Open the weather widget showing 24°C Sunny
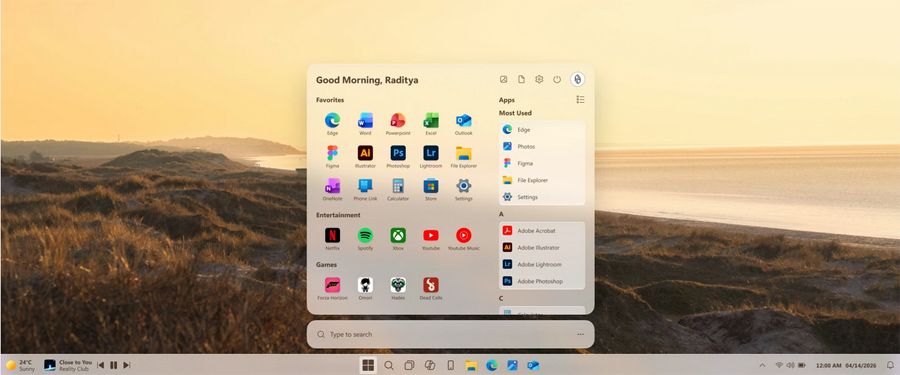This screenshot has width=900, height=375. tap(20, 365)
